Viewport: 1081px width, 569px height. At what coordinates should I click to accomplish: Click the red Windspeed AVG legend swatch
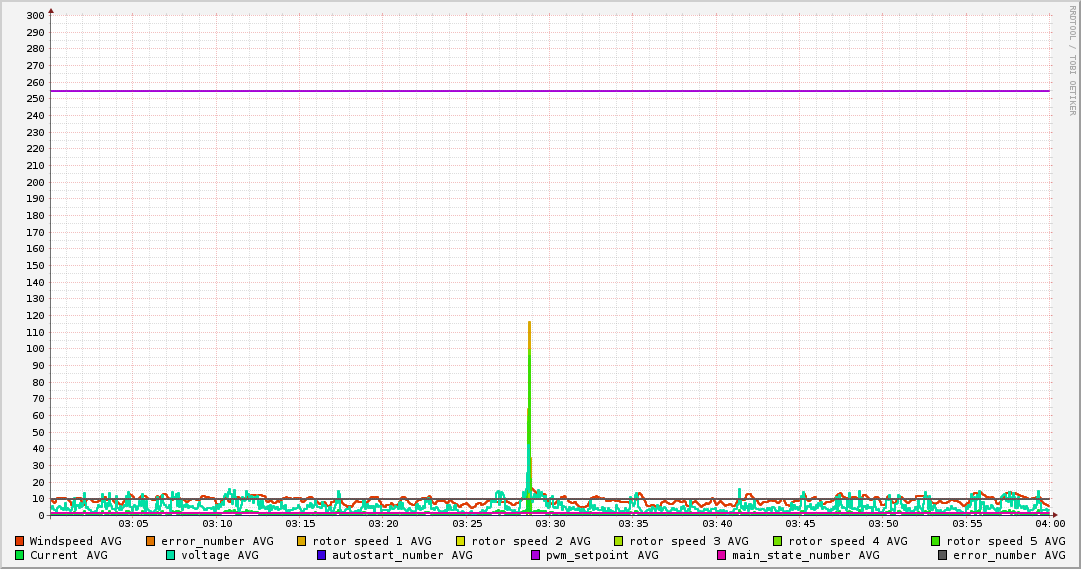tap(19, 541)
